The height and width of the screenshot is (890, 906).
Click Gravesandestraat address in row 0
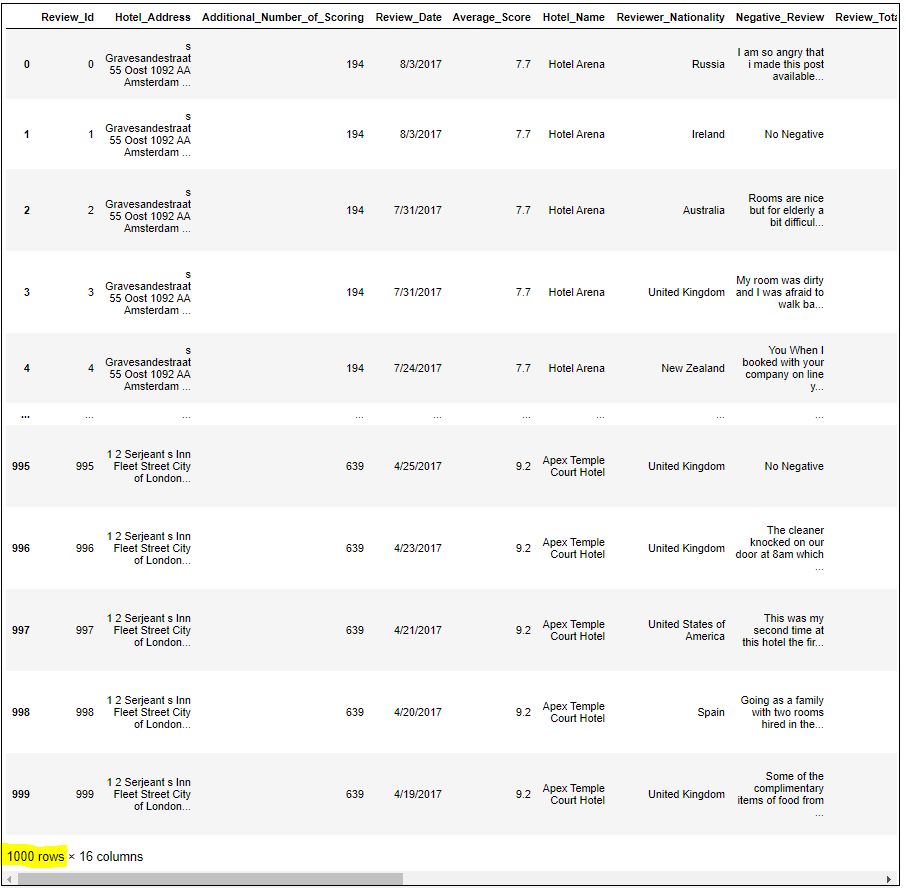pyautogui.click(x=148, y=64)
